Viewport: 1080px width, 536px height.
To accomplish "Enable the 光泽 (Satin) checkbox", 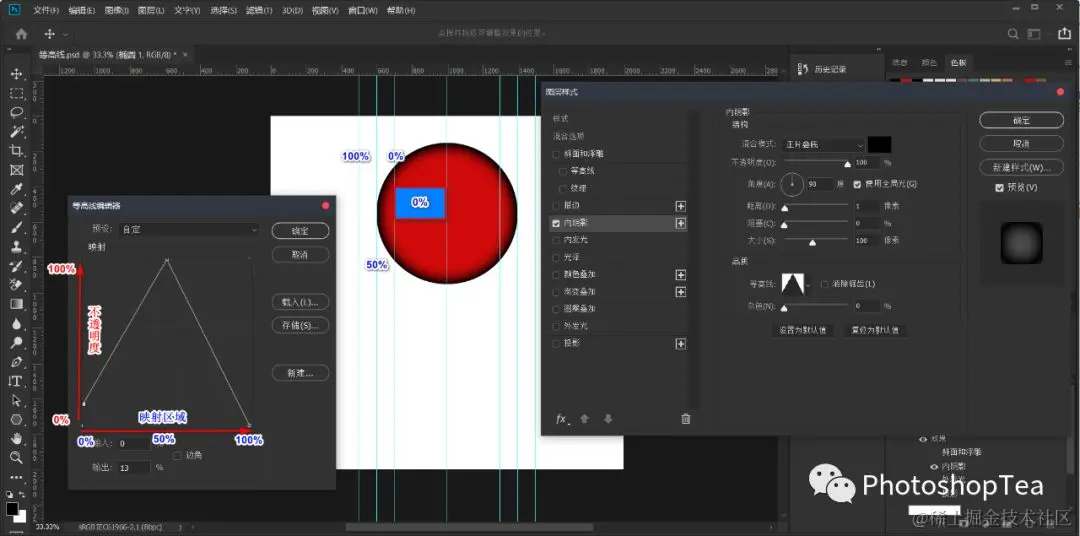I will click(x=557, y=257).
